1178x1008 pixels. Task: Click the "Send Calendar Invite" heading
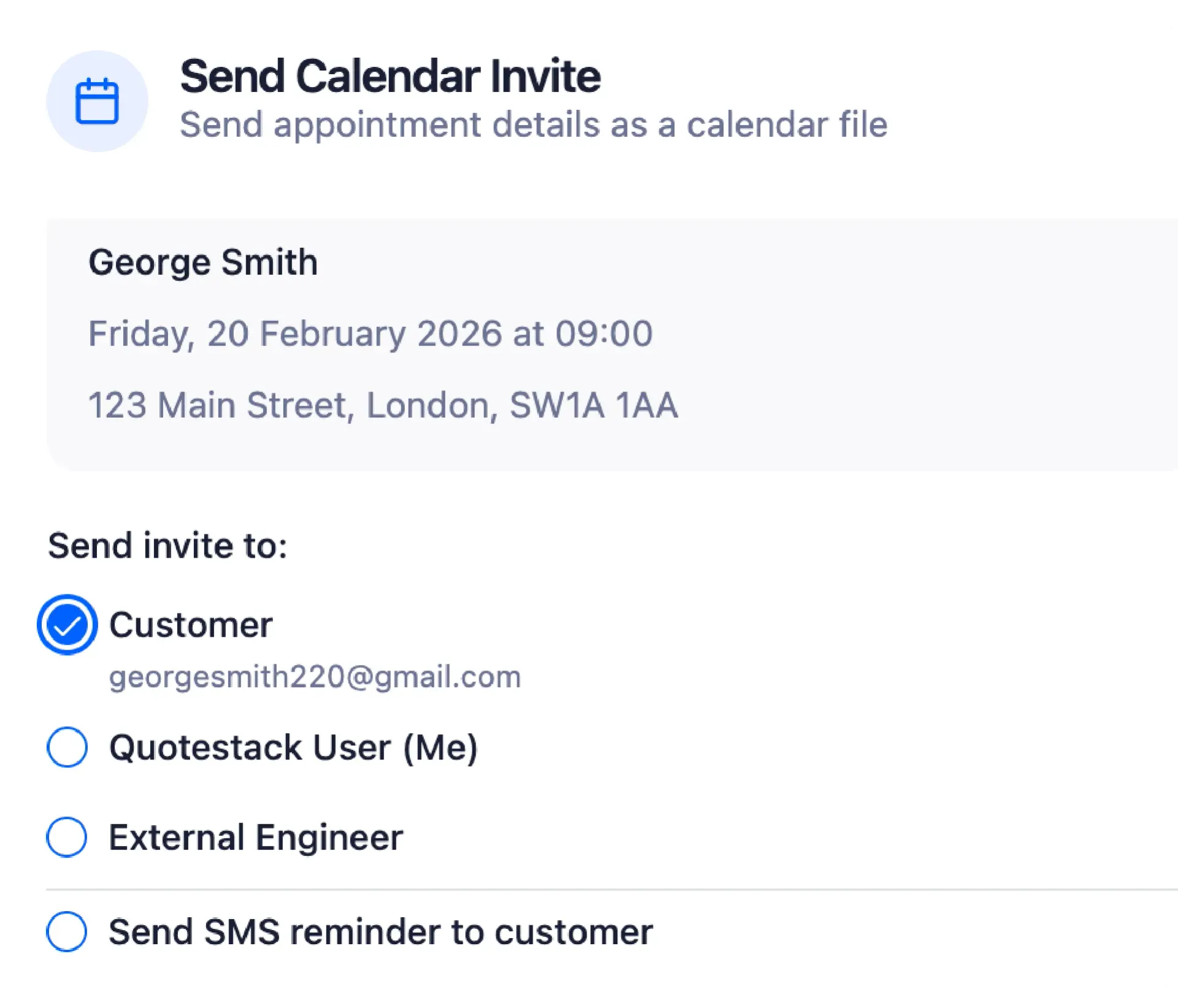(x=390, y=77)
